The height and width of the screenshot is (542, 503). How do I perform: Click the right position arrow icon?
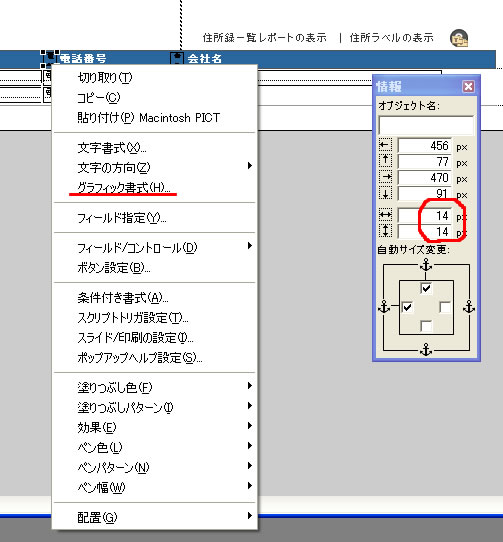click(385, 177)
